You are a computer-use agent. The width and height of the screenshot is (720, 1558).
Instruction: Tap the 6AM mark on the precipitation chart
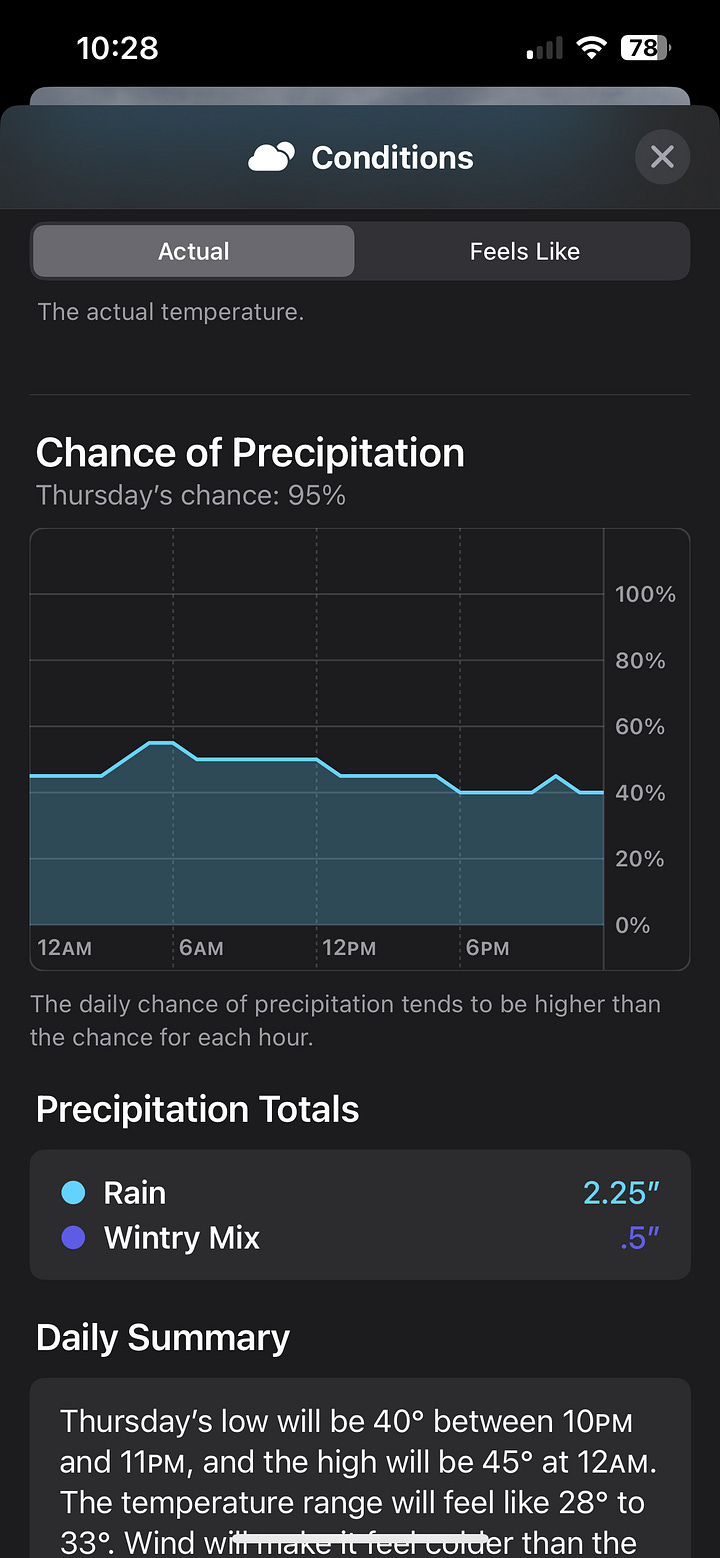coord(201,947)
